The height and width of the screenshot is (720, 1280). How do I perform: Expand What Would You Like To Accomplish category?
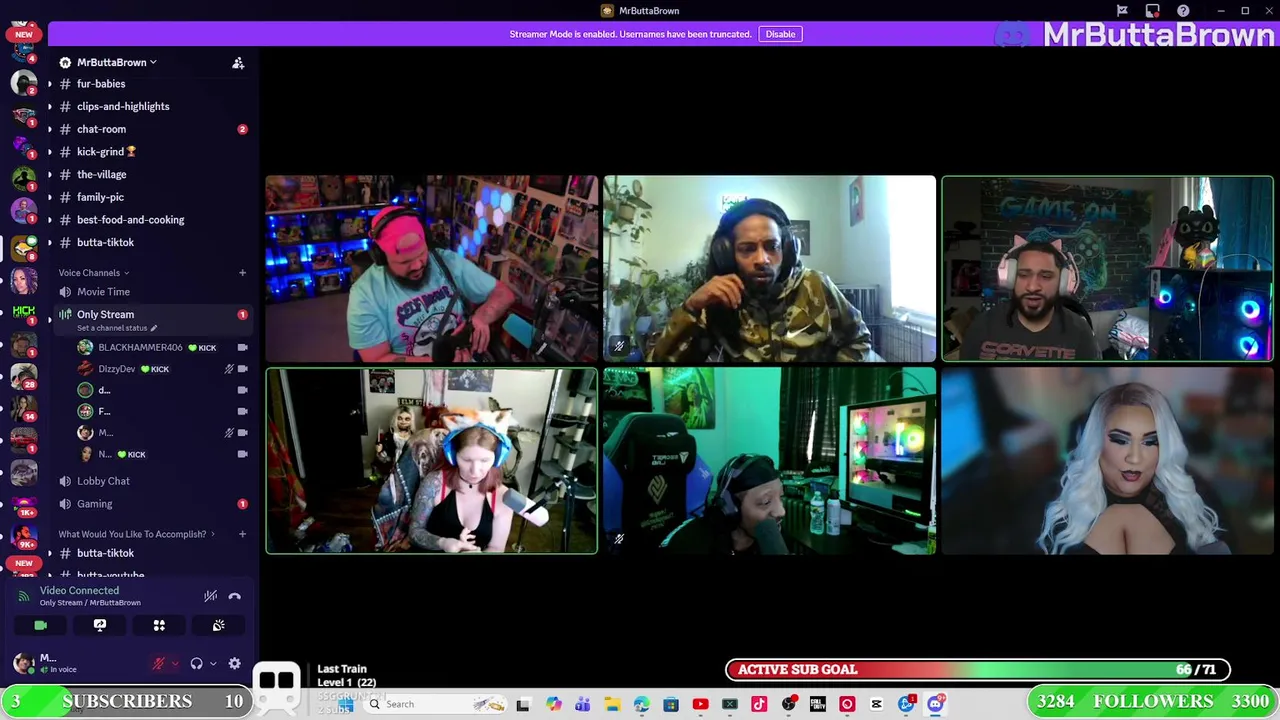click(x=136, y=534)
